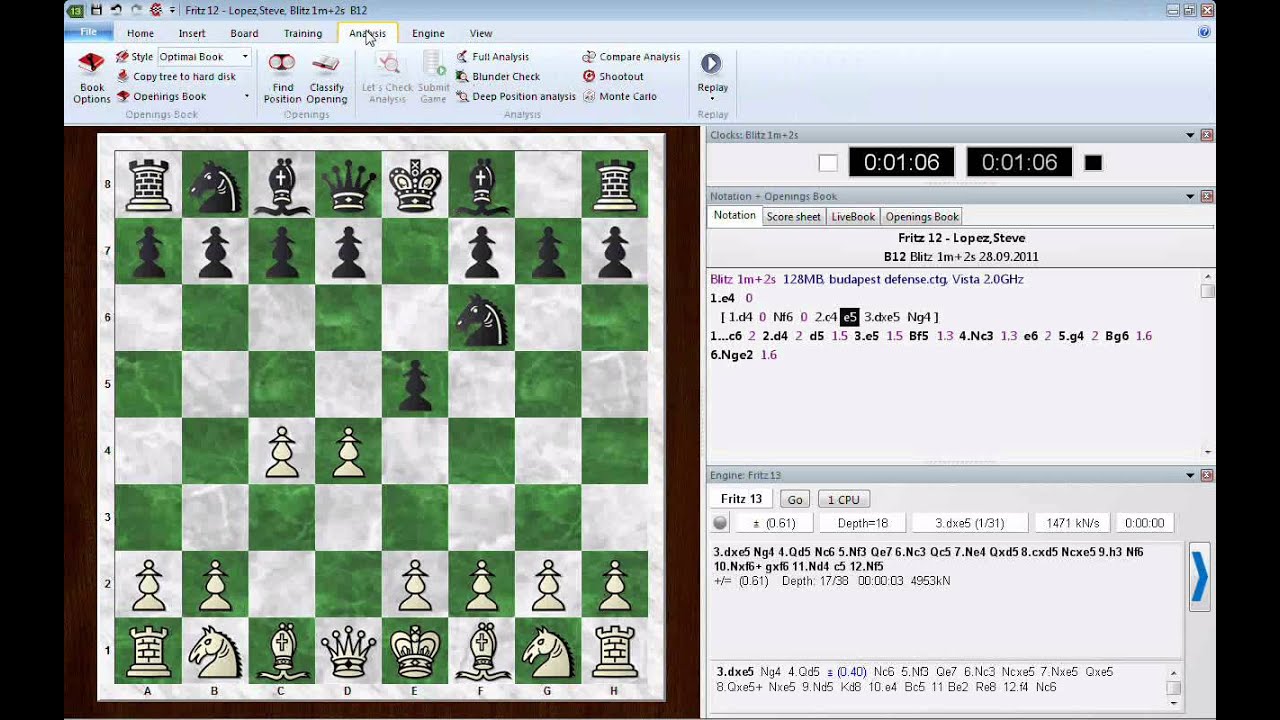Run Blunder Check
The image size is (1280, 720).
click(497, 76)
